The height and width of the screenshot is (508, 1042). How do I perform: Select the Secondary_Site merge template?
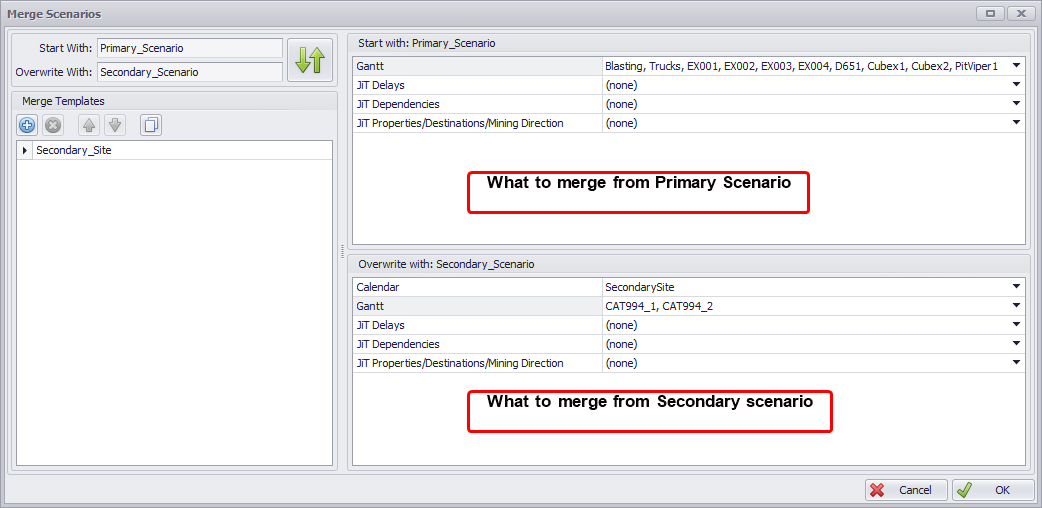click(74, 150)
